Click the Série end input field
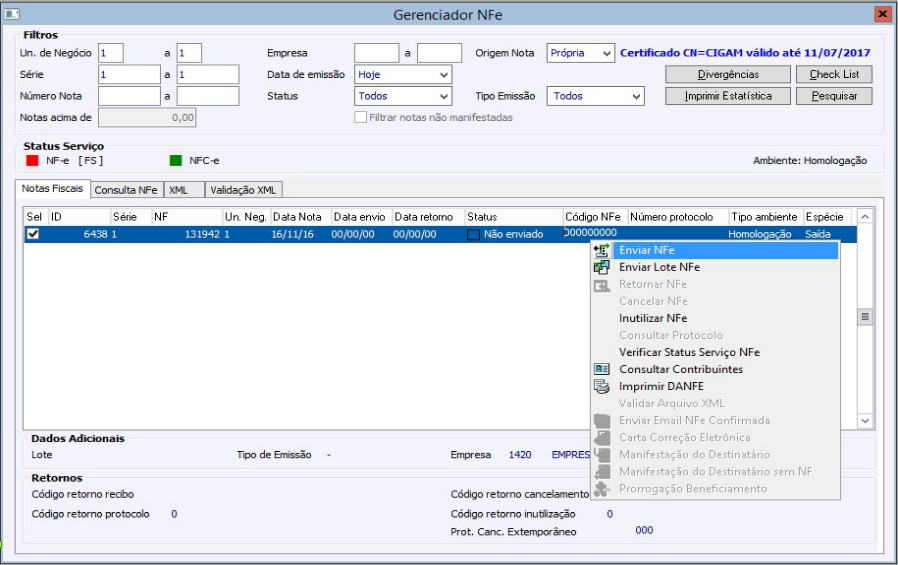The height and width of the screenshot is (565, 898). [x=208, y=74]
